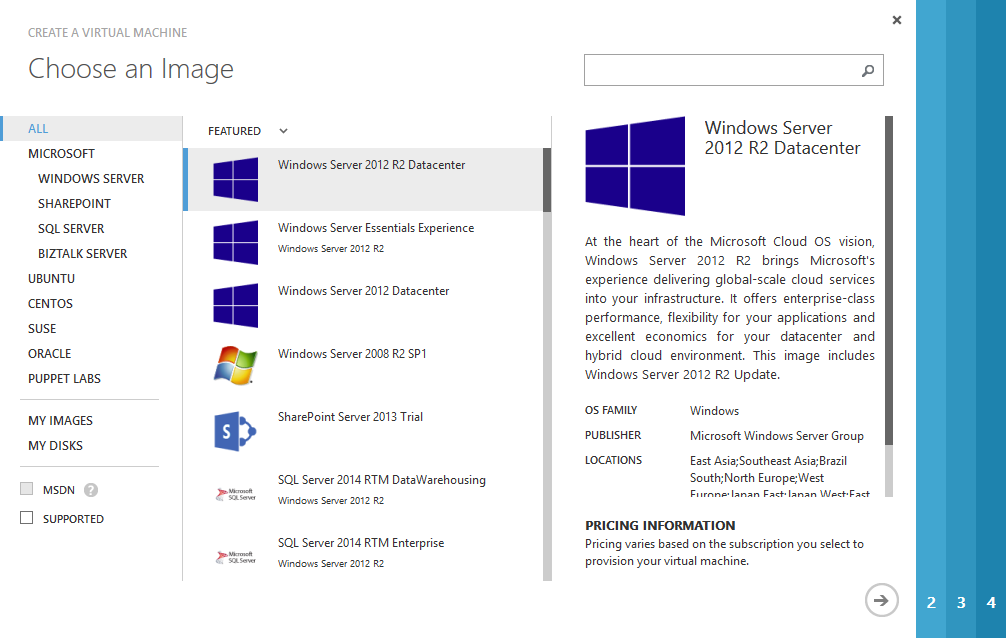Enable the MSDN checkbox
The height and width of the screenshot is (638, 1006).
[26, 489]
